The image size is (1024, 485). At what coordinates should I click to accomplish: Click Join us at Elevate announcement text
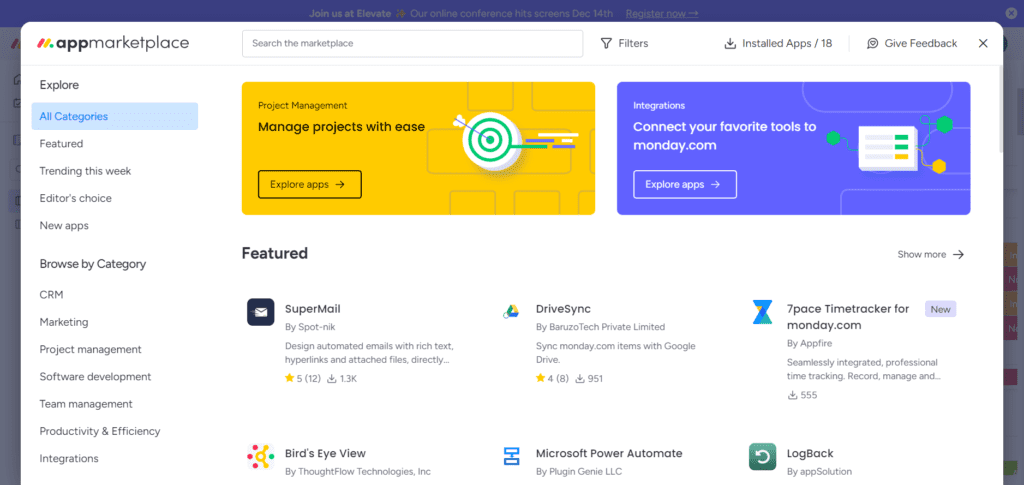[x=350, y=14]
